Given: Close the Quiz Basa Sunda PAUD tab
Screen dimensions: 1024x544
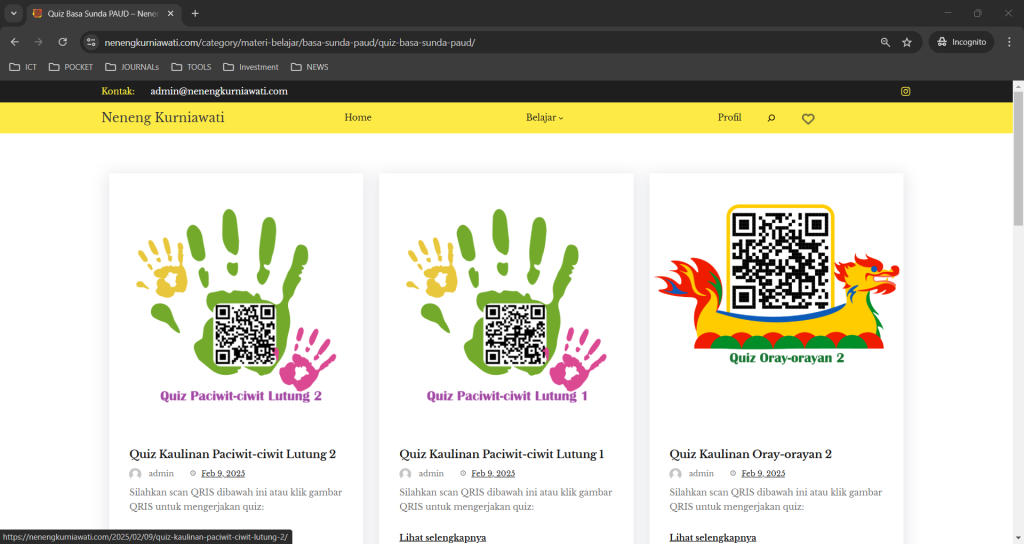Looking at the screenshot, I should click(x=170, y=13).
